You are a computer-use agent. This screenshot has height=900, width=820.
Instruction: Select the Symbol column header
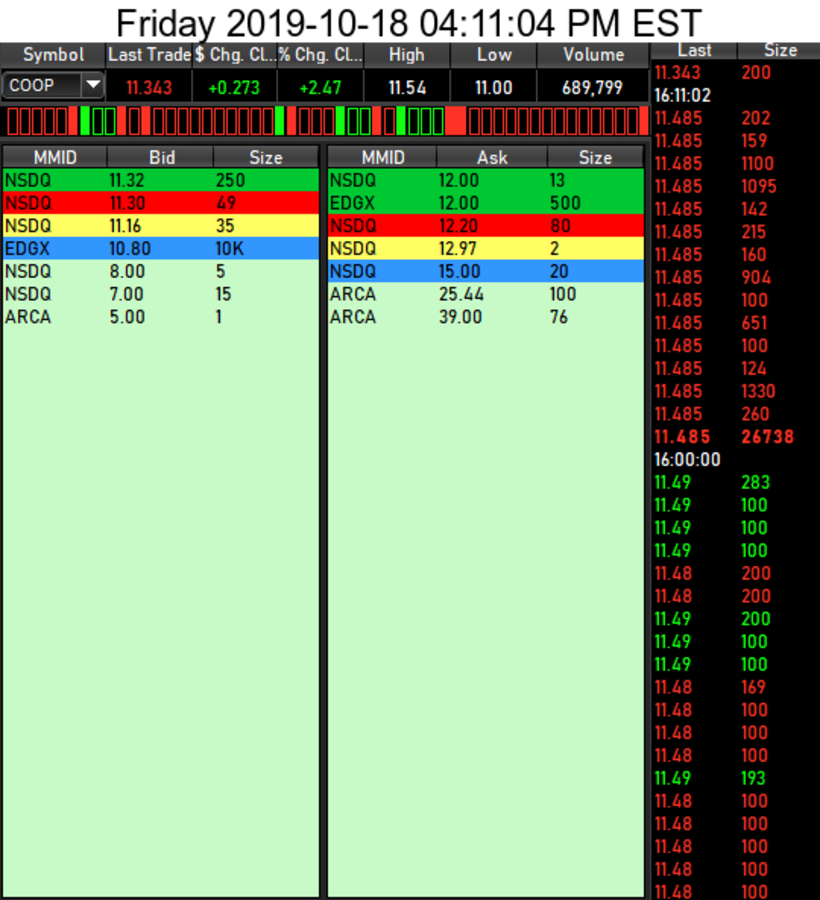tap(53, 55)
